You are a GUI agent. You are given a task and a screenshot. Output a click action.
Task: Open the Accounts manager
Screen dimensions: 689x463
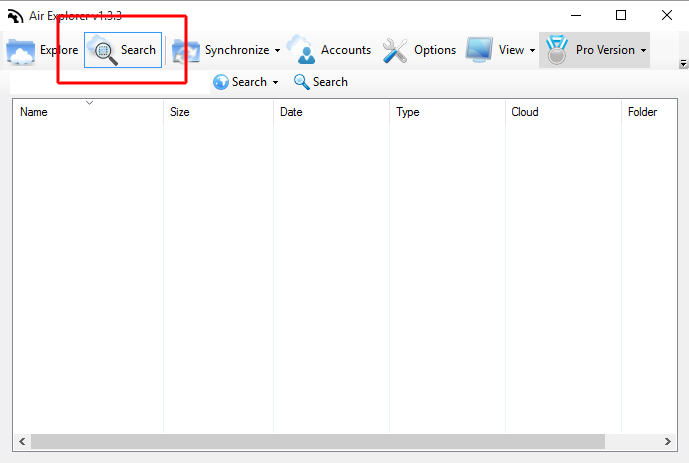coord(329,50)
